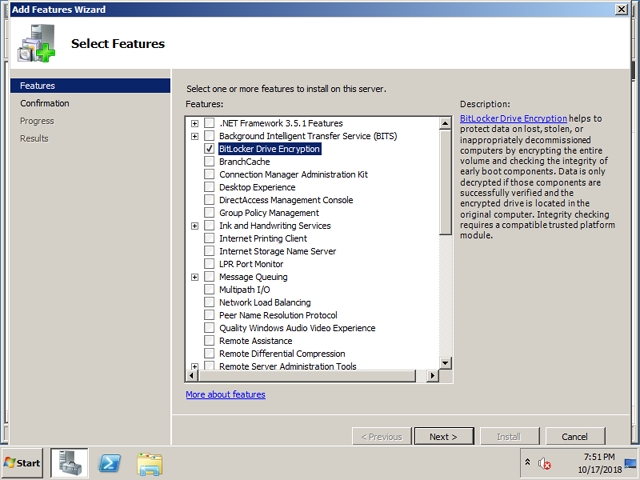Check Background Intelligent Transfer Service (BITS) box
Viewport: 640px width, 480px height.
coord(209,136)
